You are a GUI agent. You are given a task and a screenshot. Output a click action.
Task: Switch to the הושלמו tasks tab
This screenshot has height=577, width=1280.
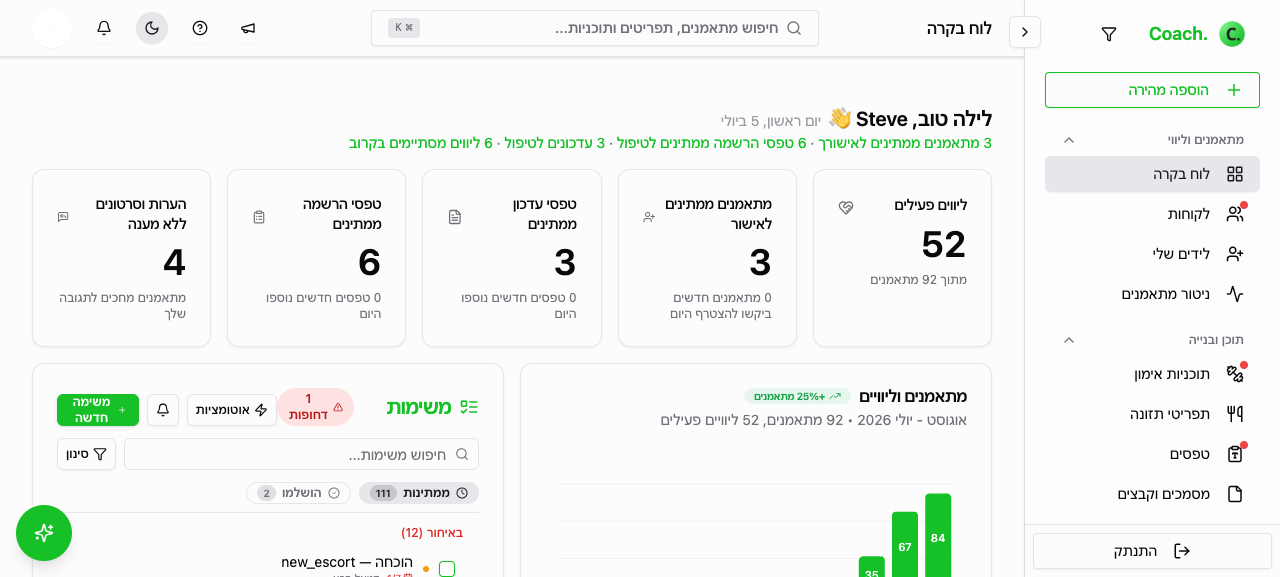(x=298, y=493)
